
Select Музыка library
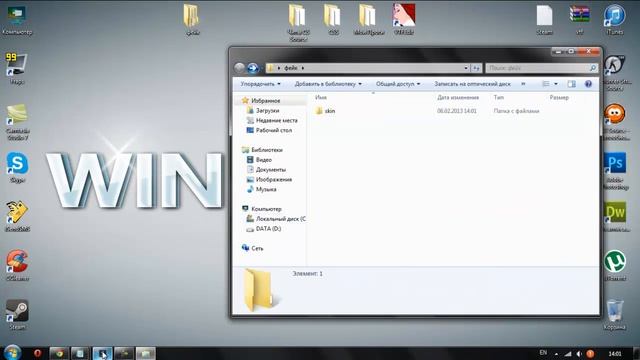point(266,189)
